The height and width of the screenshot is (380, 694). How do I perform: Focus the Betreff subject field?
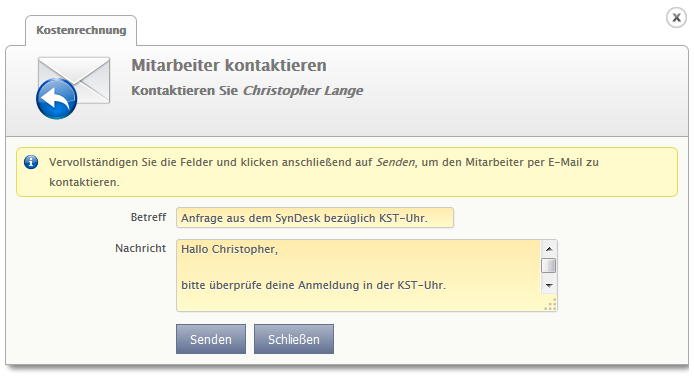coord(315,218)
